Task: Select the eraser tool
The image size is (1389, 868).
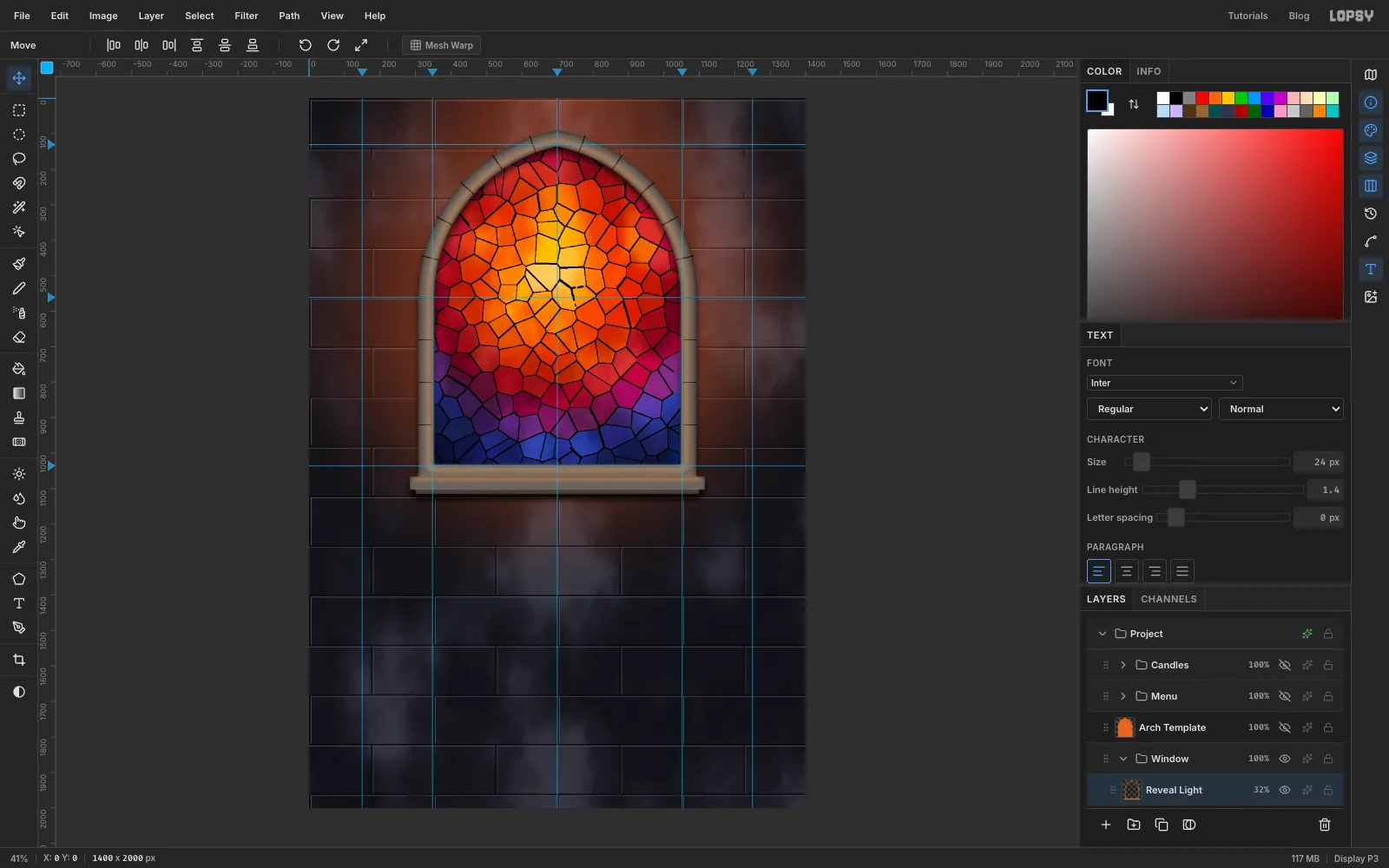Action: pyautogui.click(x=18, y=337)
